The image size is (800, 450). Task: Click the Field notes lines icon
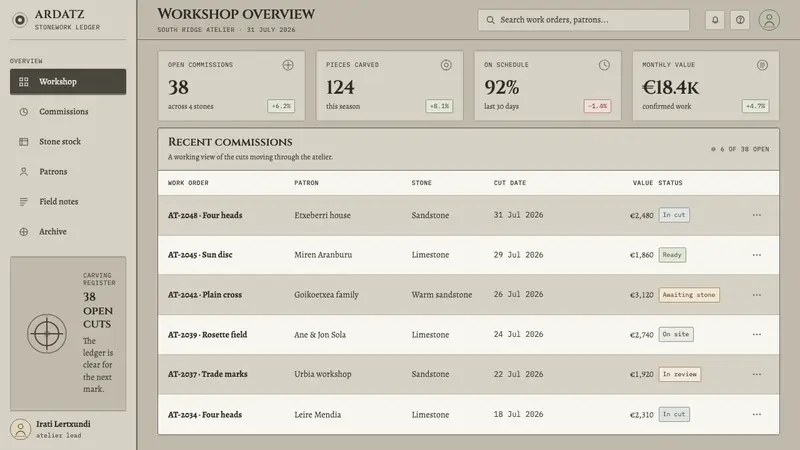[x=23, y=202]
